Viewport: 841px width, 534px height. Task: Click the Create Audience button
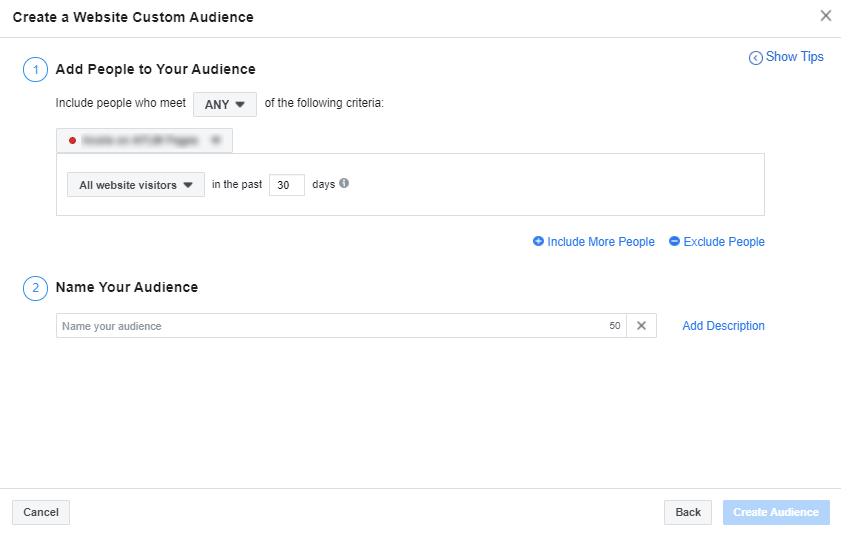point(776,512)
